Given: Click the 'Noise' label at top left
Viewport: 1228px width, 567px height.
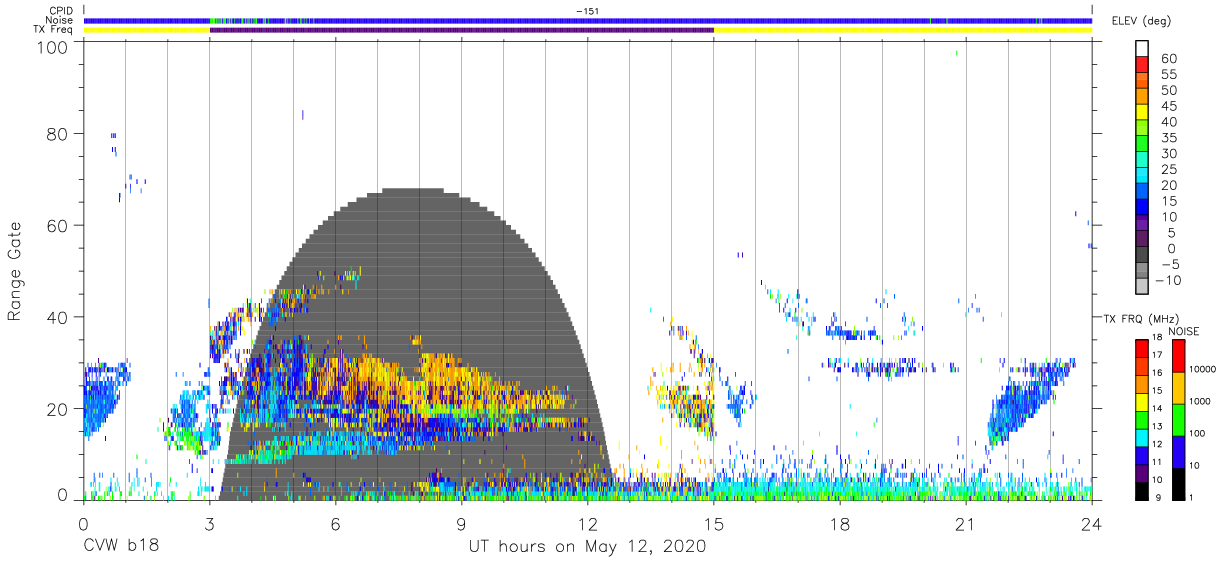Looking at the screenshot, I should [60, 20].
